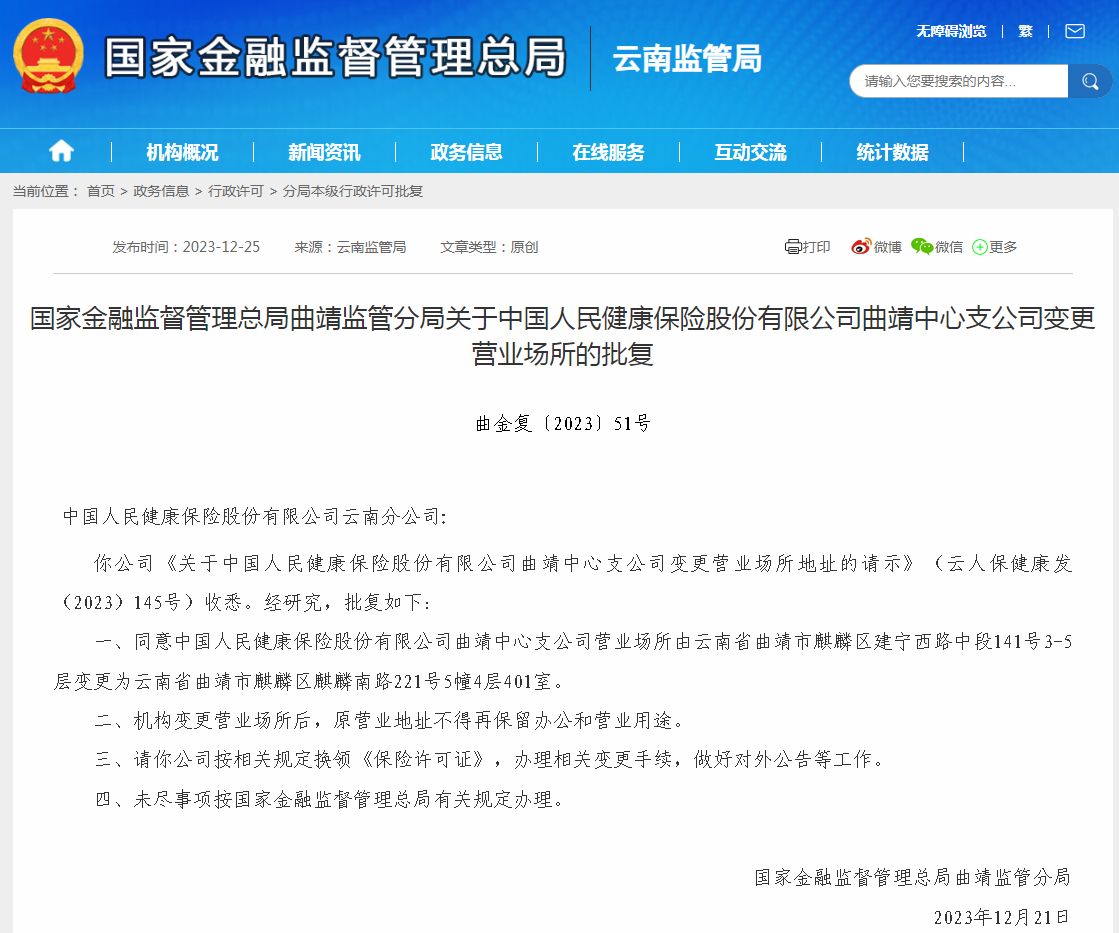The image size is (1119, 933).
Task: Open the mail envelope icon
Action: [x=1074, y=31]
